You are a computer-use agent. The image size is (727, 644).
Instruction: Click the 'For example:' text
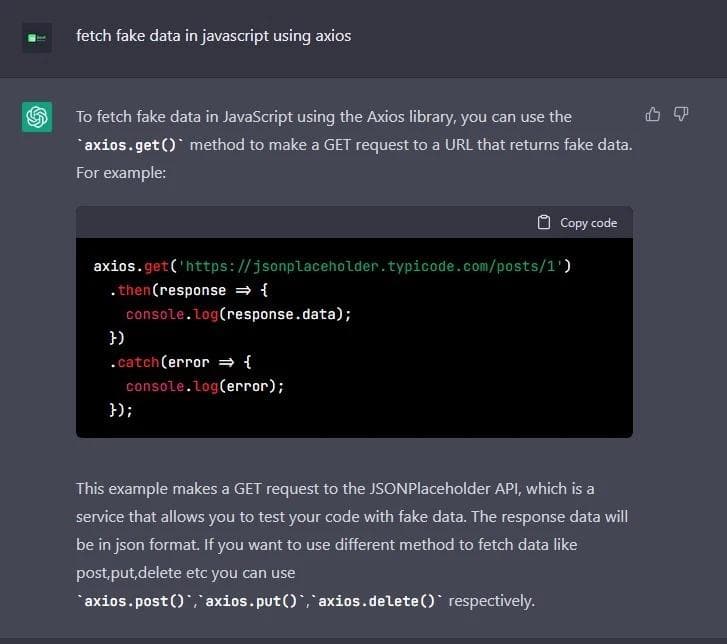click(121, 173)
